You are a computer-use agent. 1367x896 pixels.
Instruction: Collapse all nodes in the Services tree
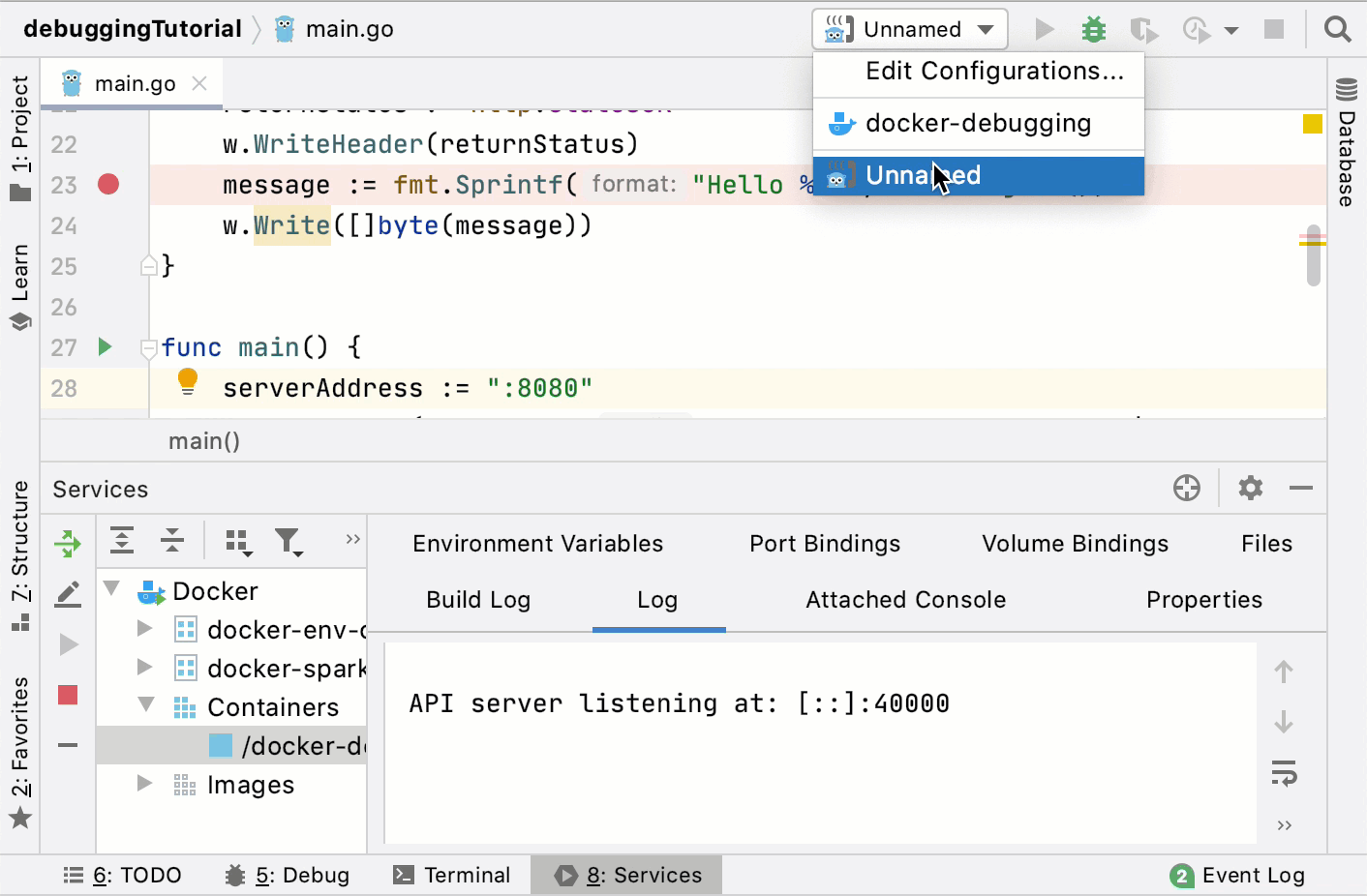(171, 540)
